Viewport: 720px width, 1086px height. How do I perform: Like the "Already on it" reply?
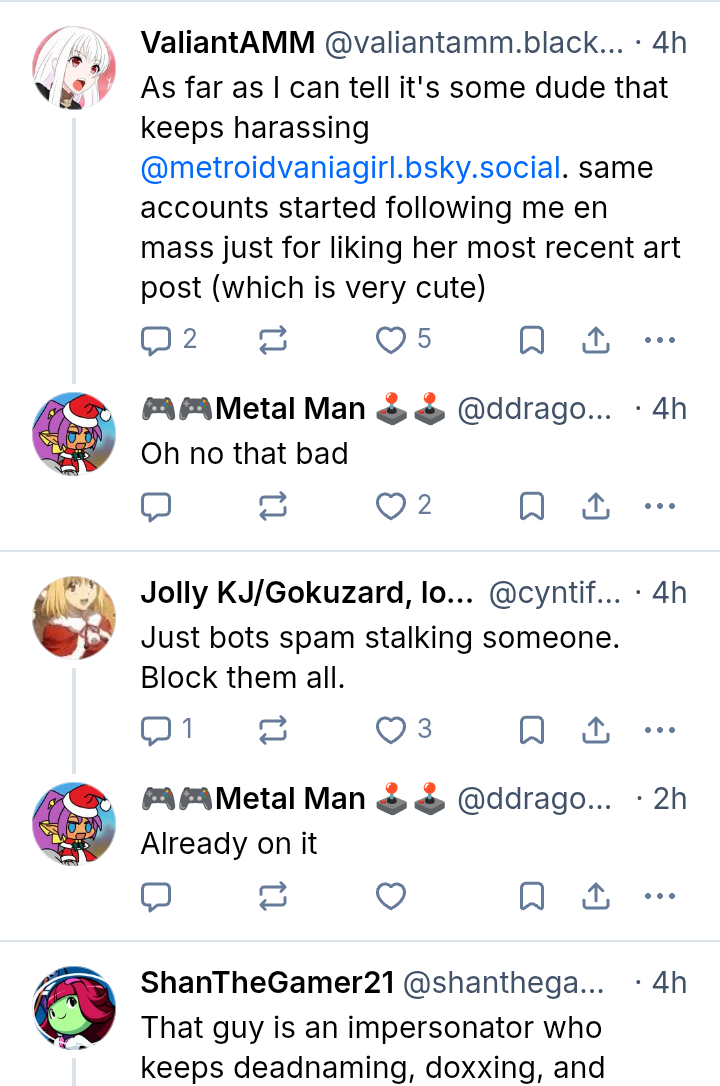pyautogui.click(x=390, y=897)
